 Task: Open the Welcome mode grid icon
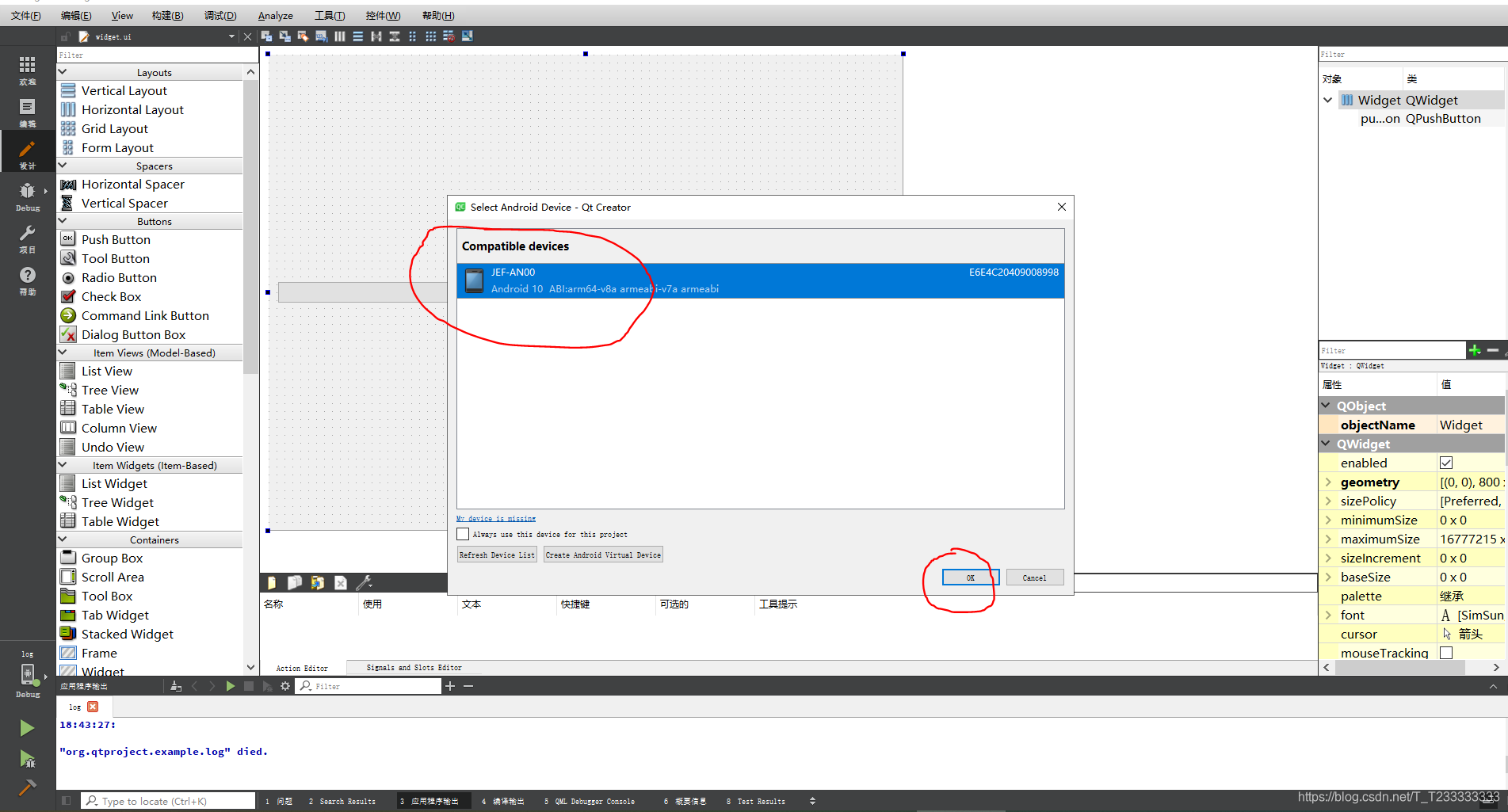(x=27, y=65)
